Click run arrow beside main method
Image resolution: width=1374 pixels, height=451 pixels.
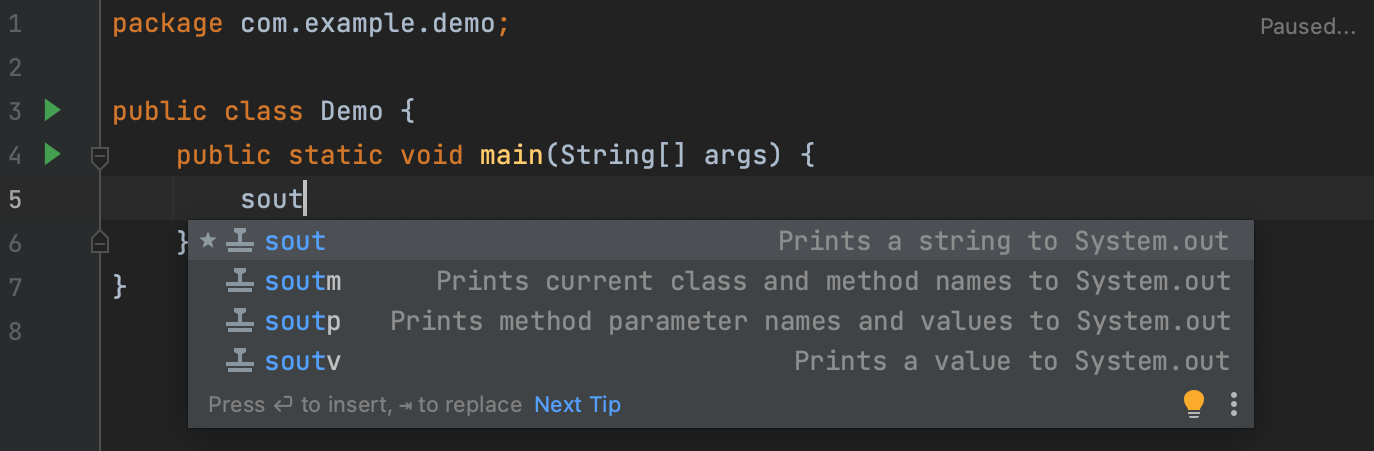click(x=53, y=154)
